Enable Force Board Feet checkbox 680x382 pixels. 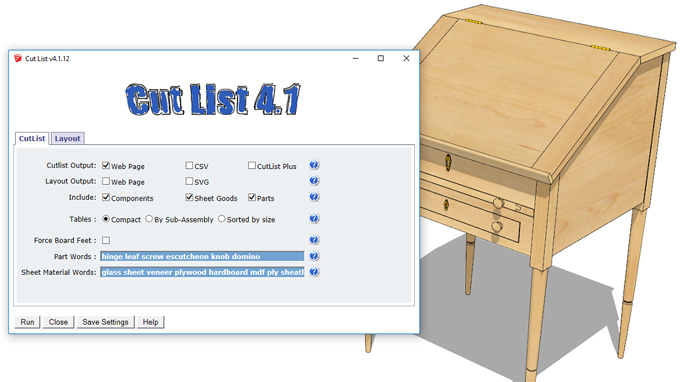pos(106,240)
